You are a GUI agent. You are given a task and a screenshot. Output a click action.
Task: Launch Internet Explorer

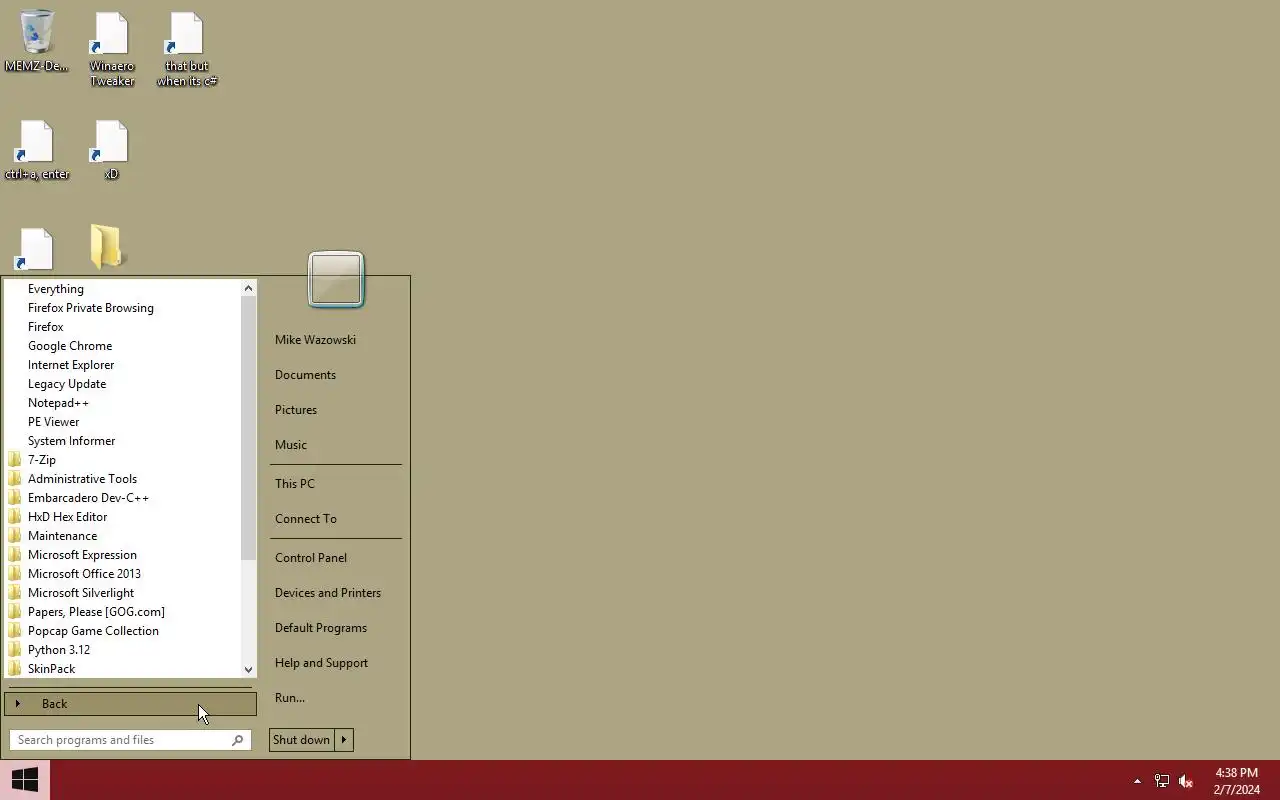123,365
